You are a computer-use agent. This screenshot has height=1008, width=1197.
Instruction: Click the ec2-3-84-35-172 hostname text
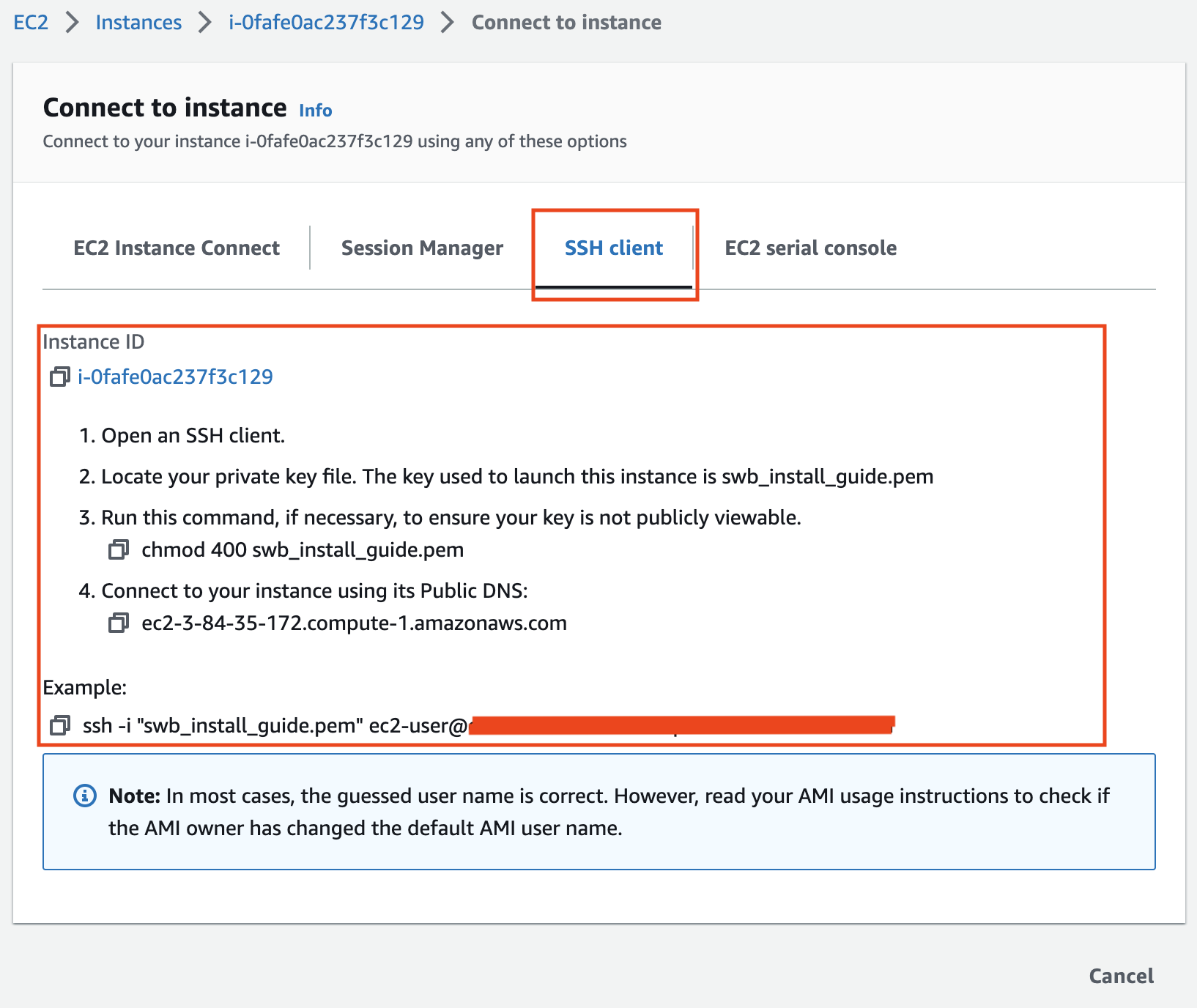(354, 623)
